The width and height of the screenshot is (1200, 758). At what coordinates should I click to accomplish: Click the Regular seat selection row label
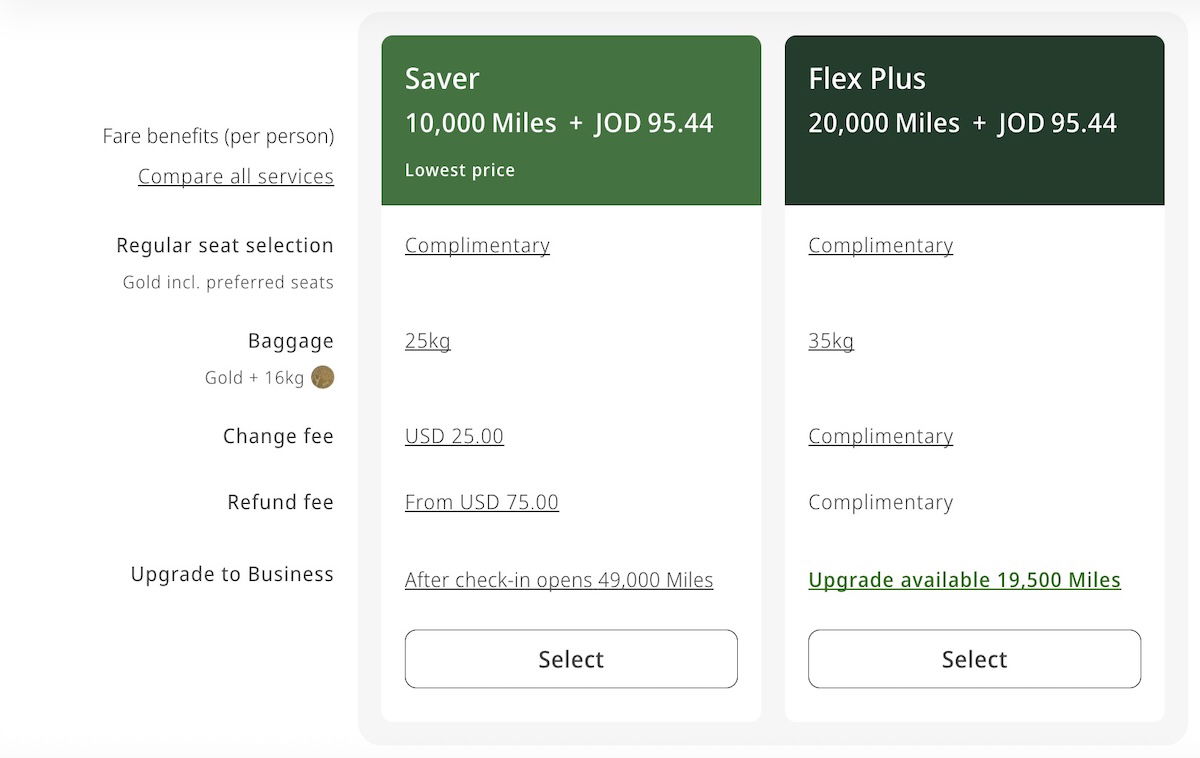coord(225,245)
